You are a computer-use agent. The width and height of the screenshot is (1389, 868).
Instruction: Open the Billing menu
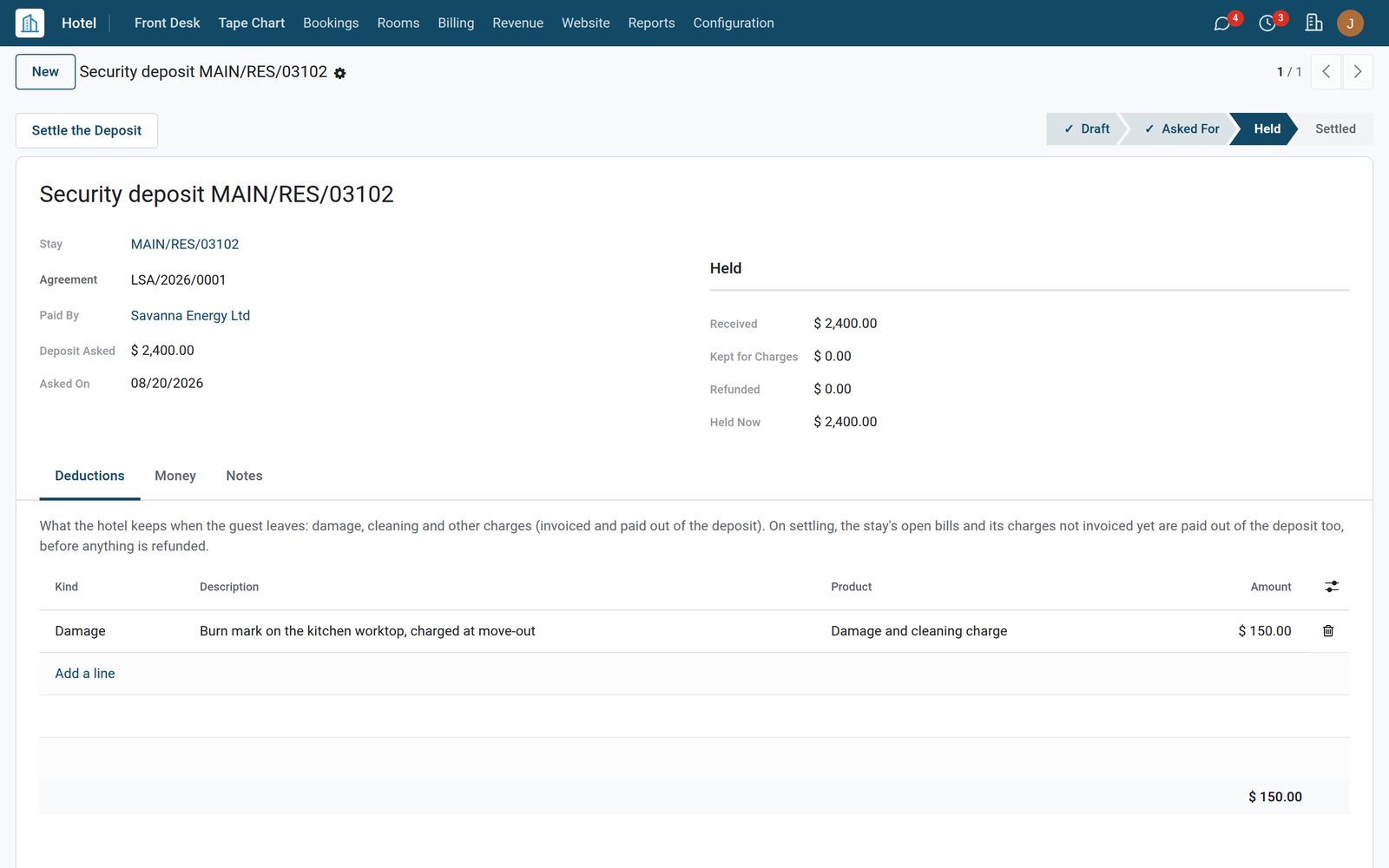(x=456, y=23)
